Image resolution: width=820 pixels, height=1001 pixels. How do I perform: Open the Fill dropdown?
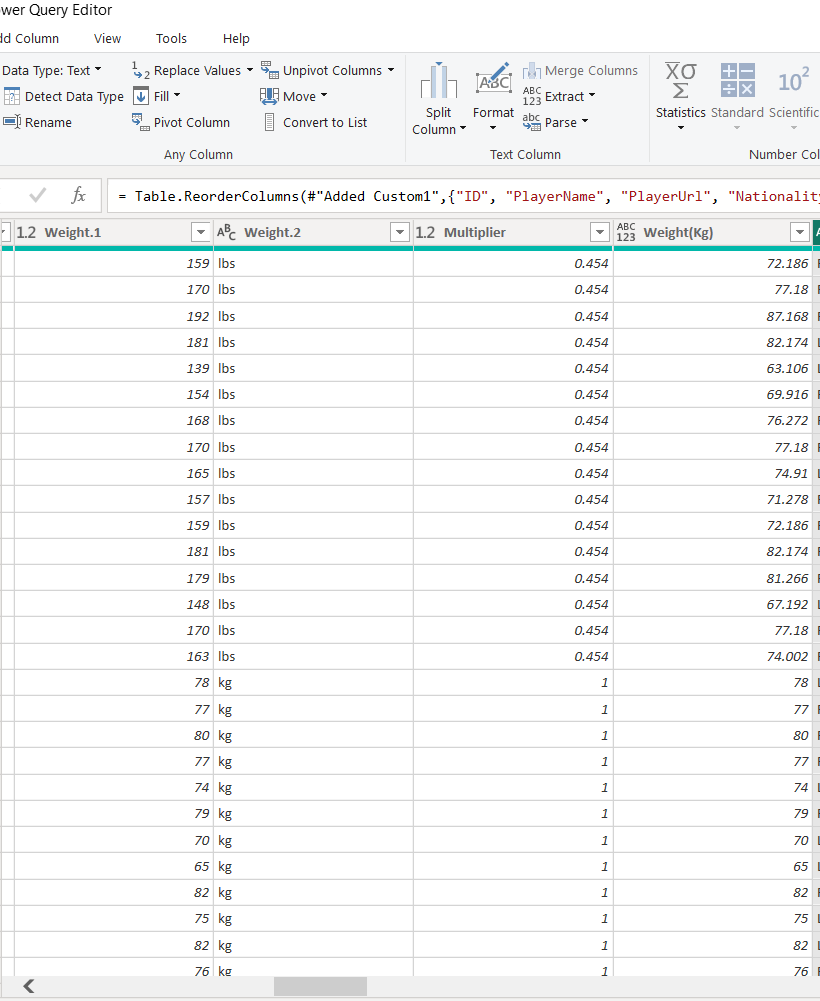(x=157, y=96)
